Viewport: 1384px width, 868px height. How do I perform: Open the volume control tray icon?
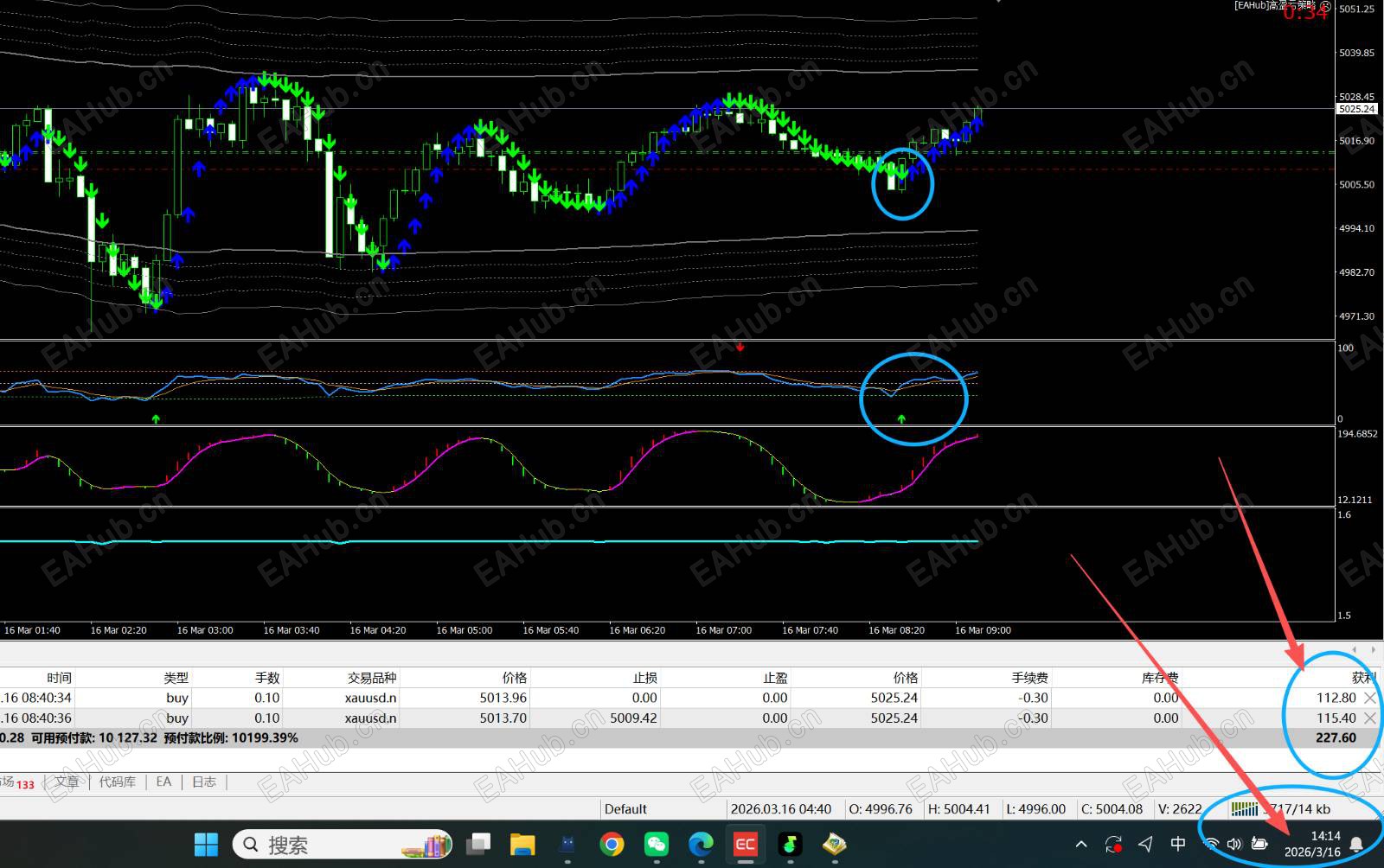click(x=1234, y=844)
